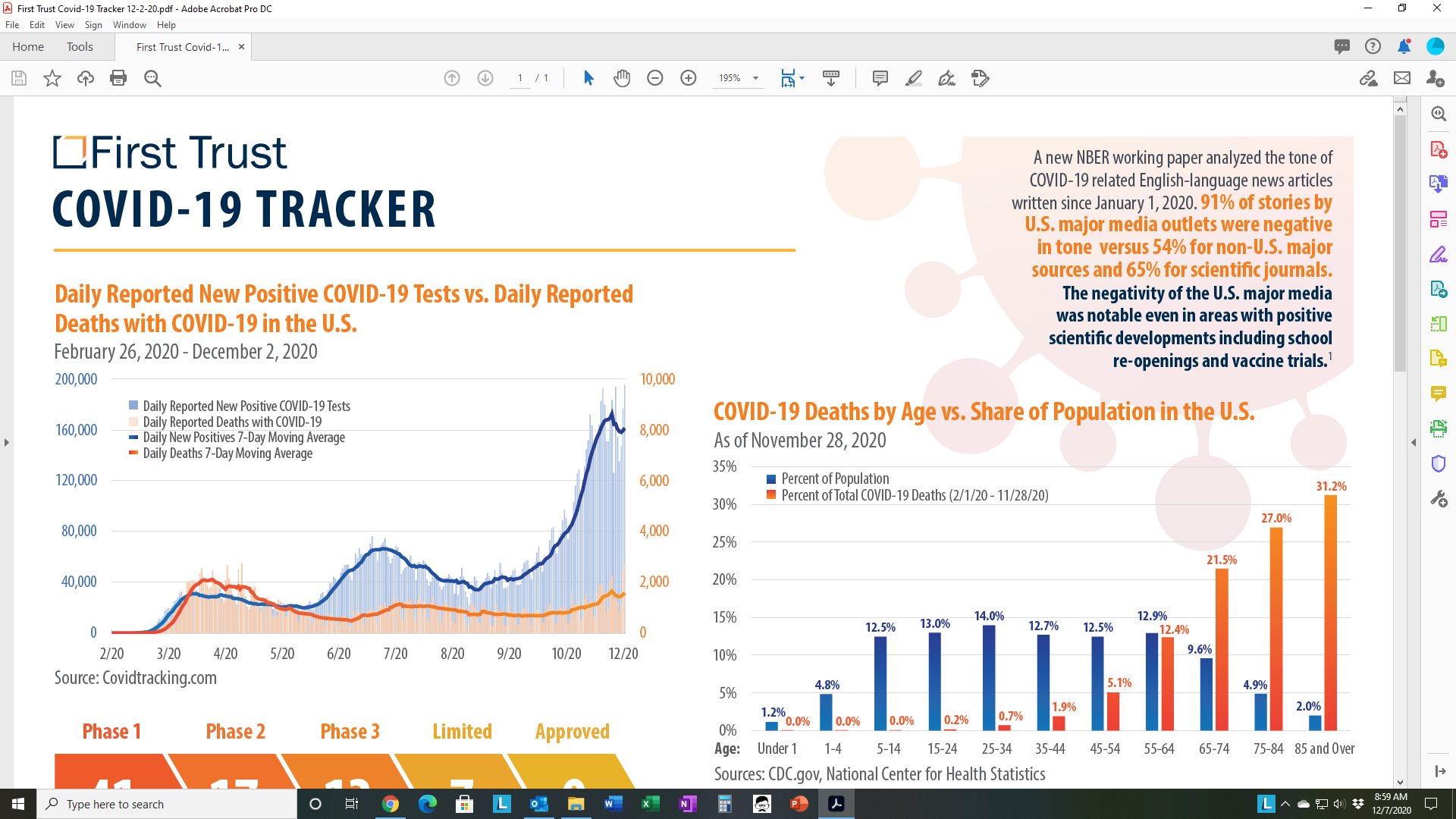This screenshot has width=1456, height=819.
Task: Open find text magnifier icon
Action: pyautogui.click(x=152, y=78)
